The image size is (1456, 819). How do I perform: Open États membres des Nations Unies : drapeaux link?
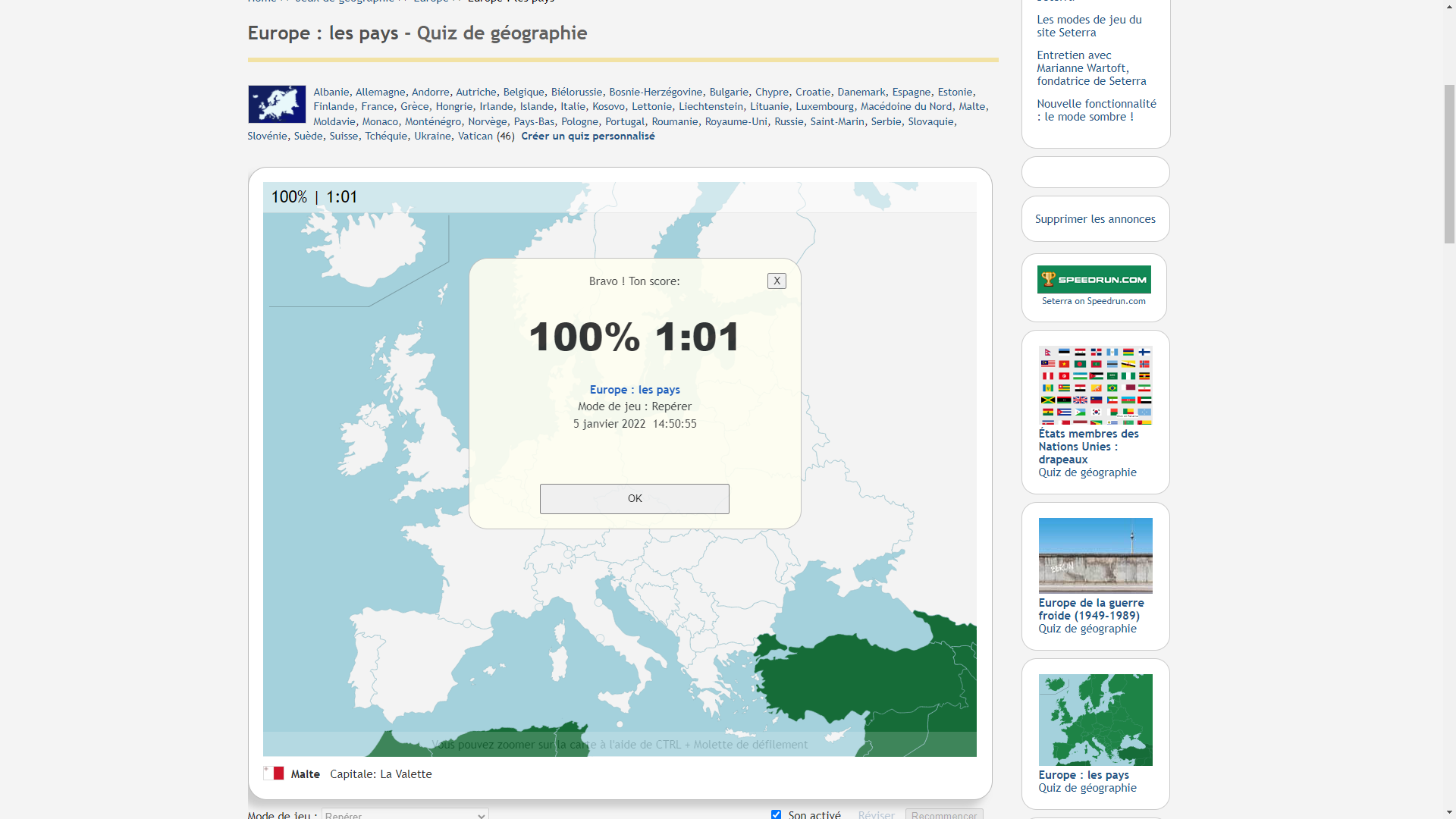click(x=1088, y=446)
